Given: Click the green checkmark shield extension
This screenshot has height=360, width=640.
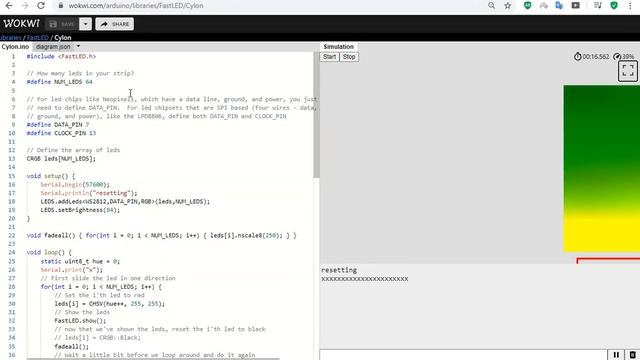Looking at the screenshot, I should pyautogui.click(x=614, y=6).
